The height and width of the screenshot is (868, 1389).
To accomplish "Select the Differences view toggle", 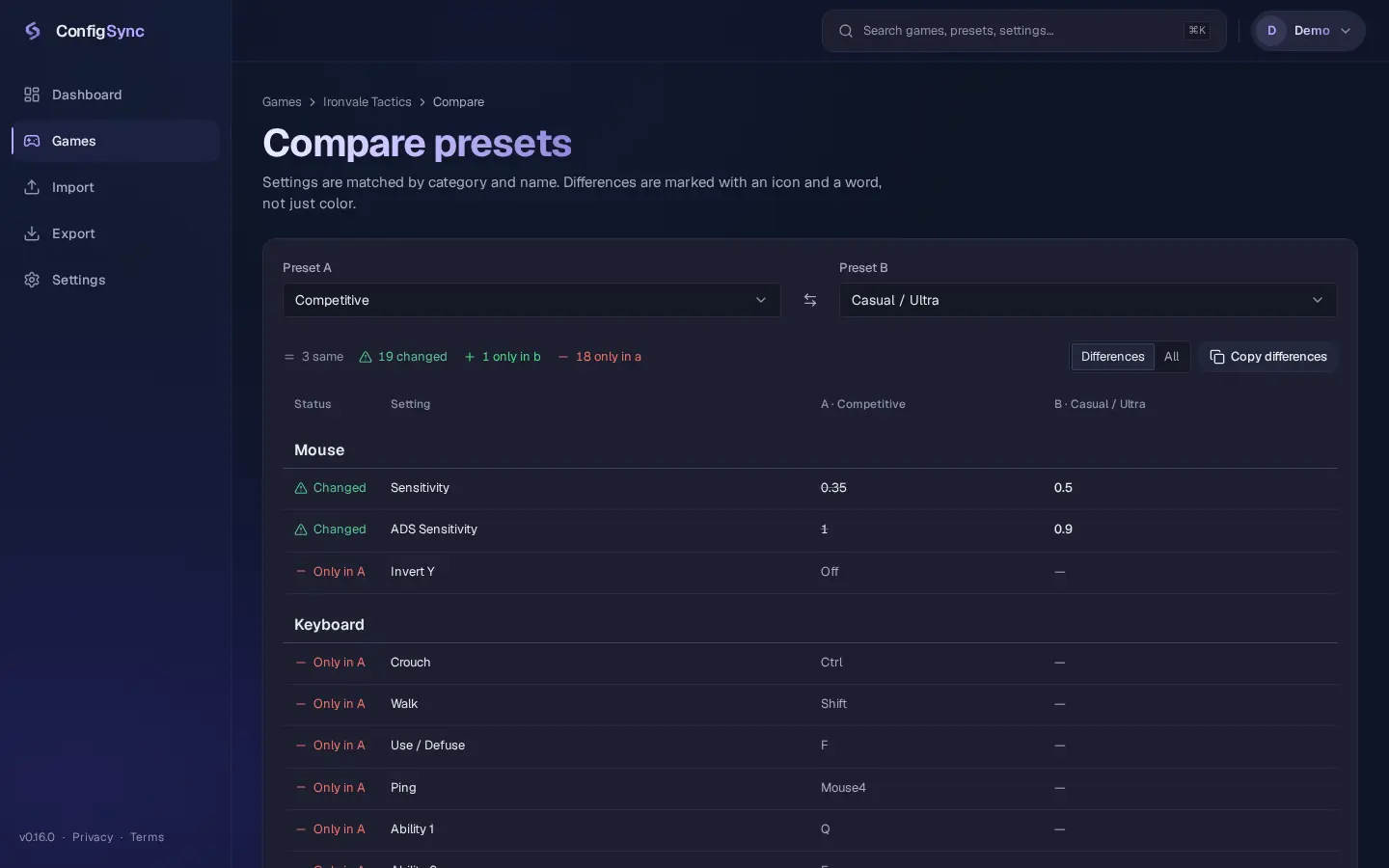I will 1112,357.
